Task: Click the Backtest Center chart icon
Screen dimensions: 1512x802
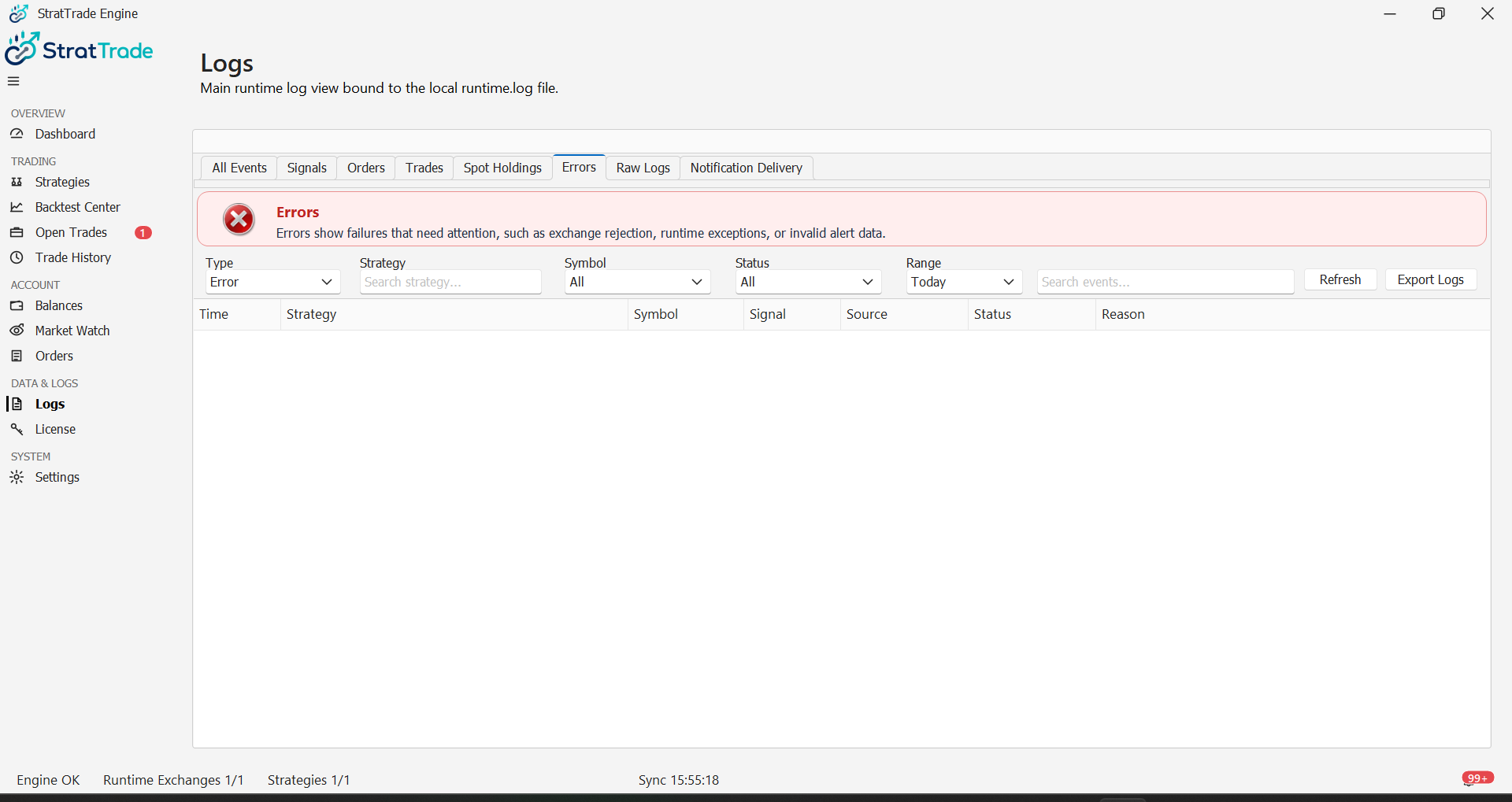Action: pyautogui.click(x=17, y=207)
